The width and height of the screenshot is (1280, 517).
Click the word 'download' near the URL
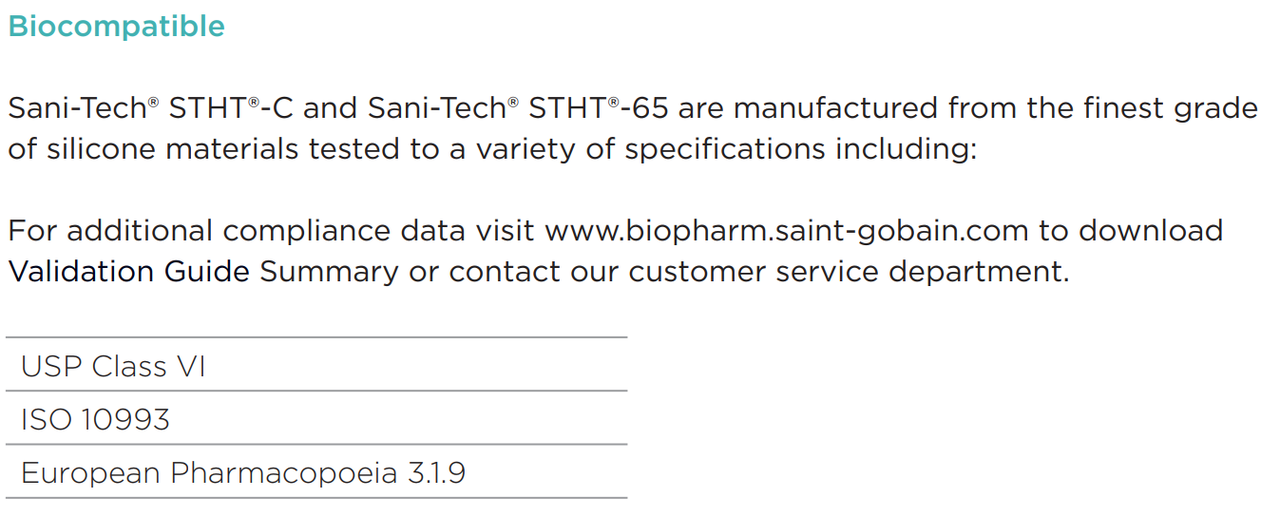click(x=1150, y=231)
